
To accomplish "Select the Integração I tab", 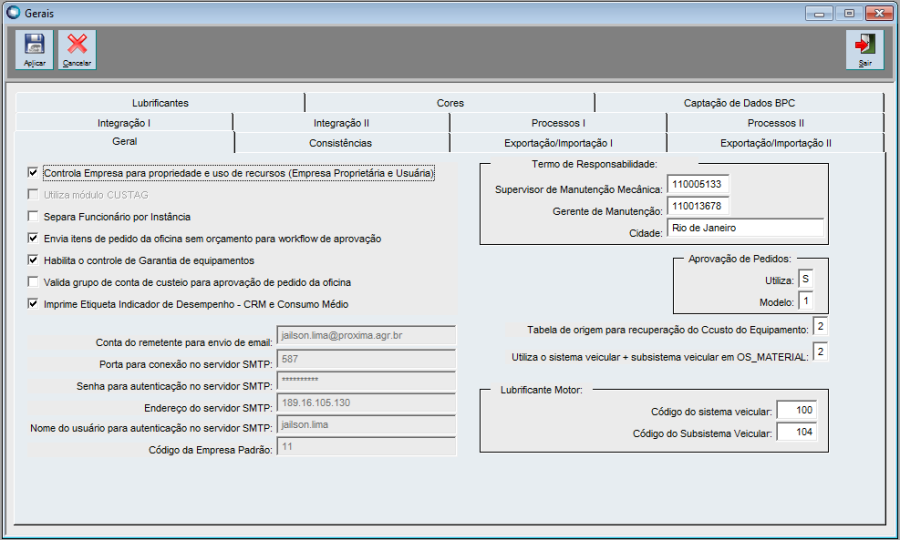I will coord(124,123).
